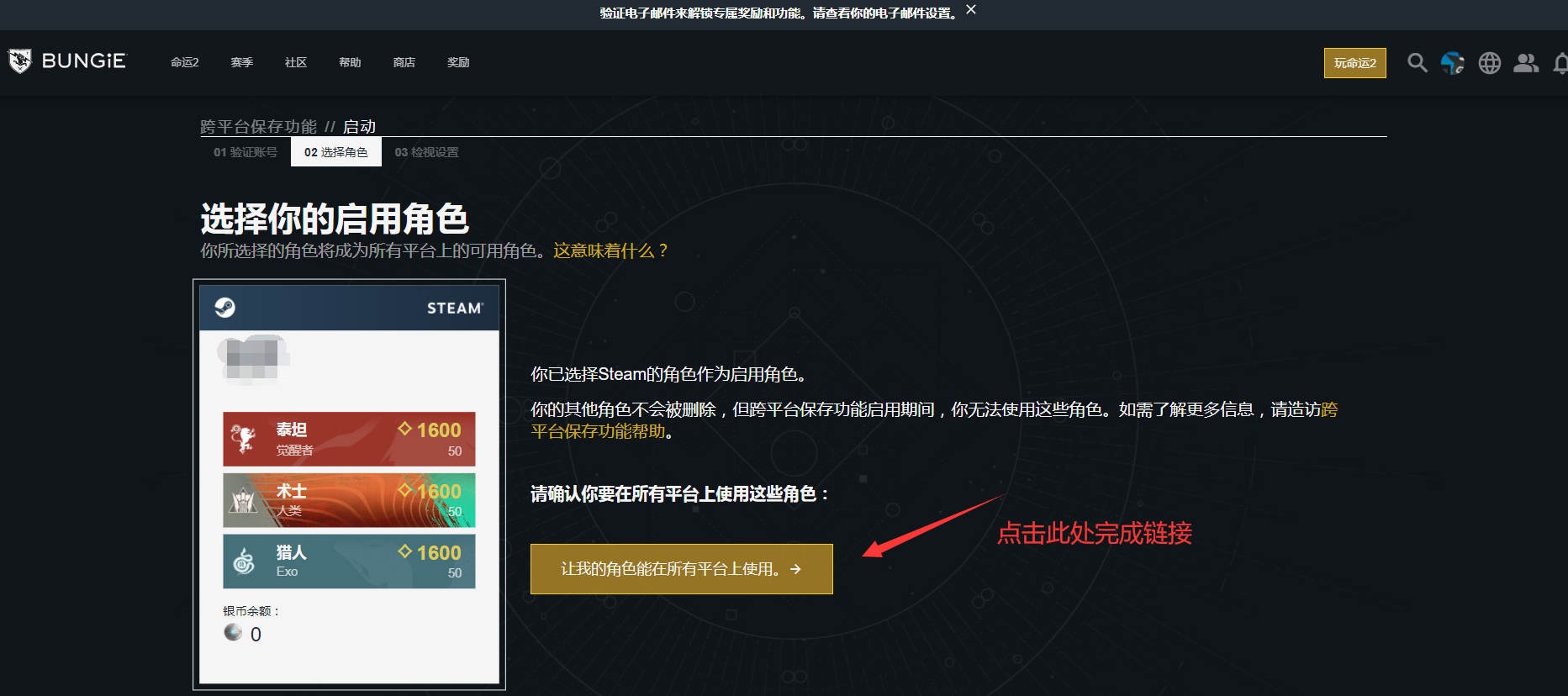Go to the 商店 menu item
Viewport: 1568px width, 696px height.
click(x=404, y=62)
